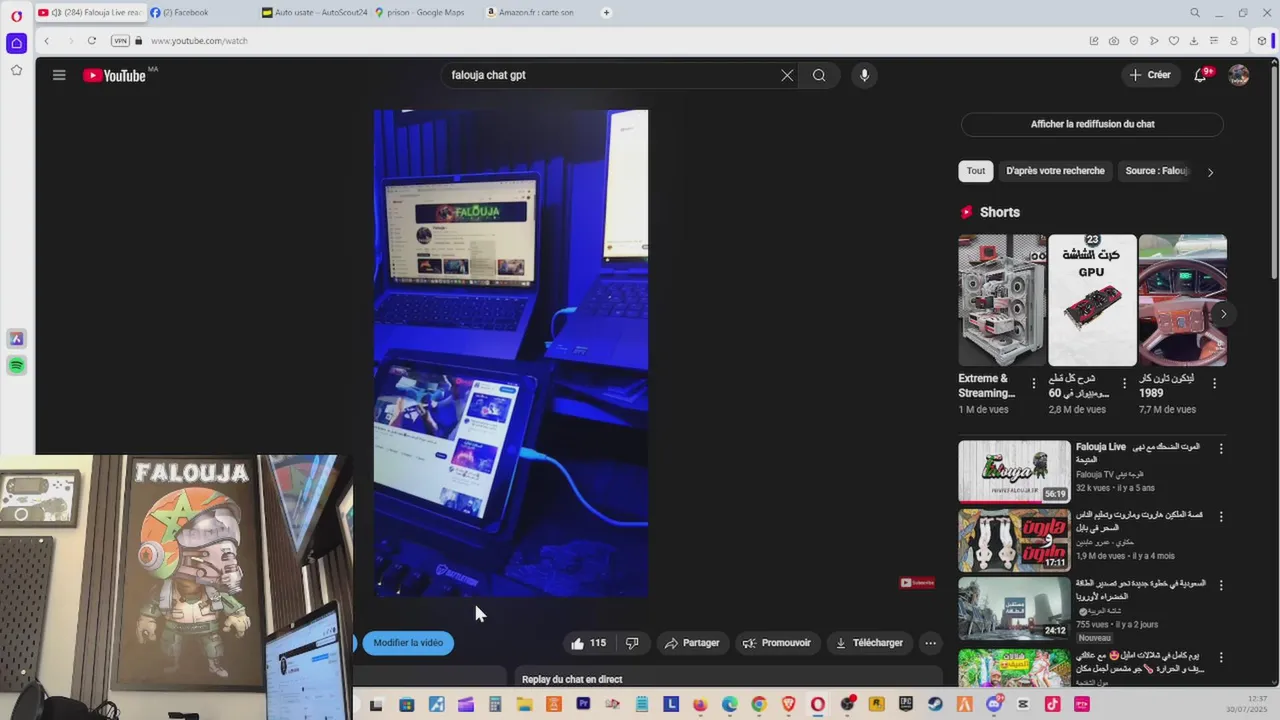Search tabs with the magnifier in tab bar
1280x720 pixels.
click(x=1195, y=13)
